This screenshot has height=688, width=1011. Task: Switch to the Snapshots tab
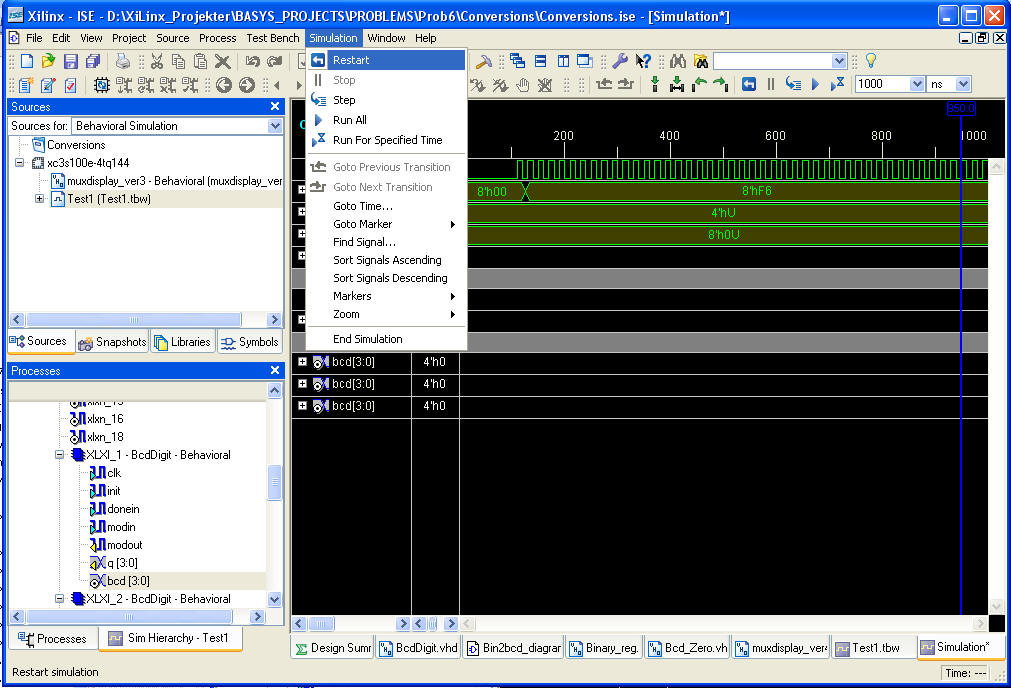[112, 342]
